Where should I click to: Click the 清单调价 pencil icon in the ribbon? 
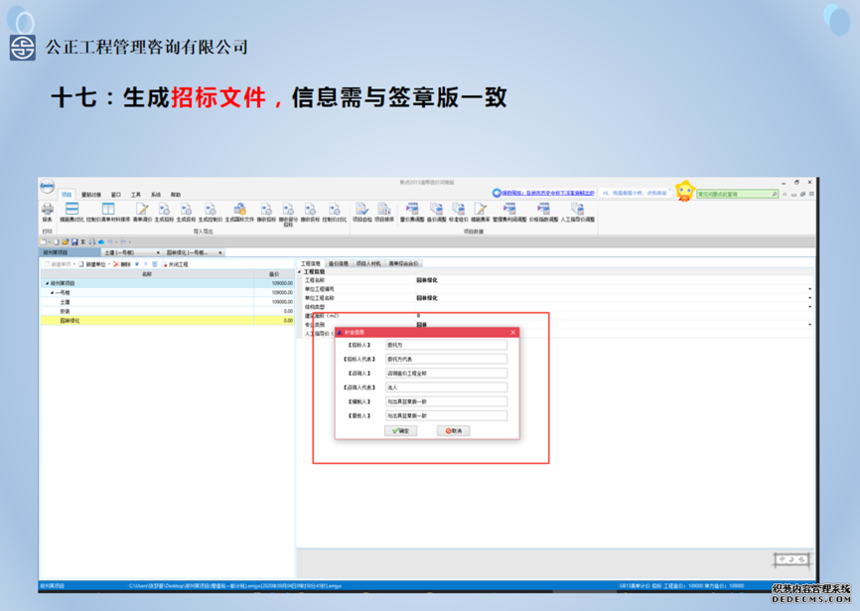(142, 208)
